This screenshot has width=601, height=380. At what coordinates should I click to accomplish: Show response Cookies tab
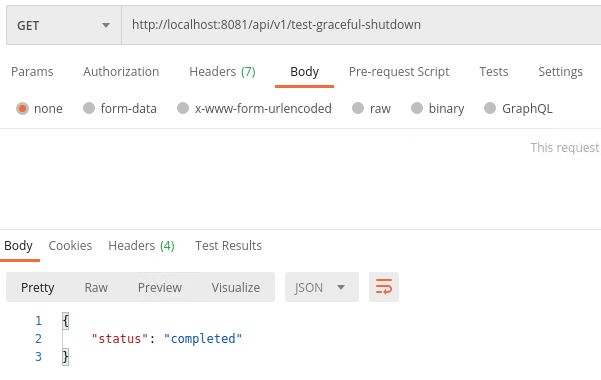click(70, 246)
